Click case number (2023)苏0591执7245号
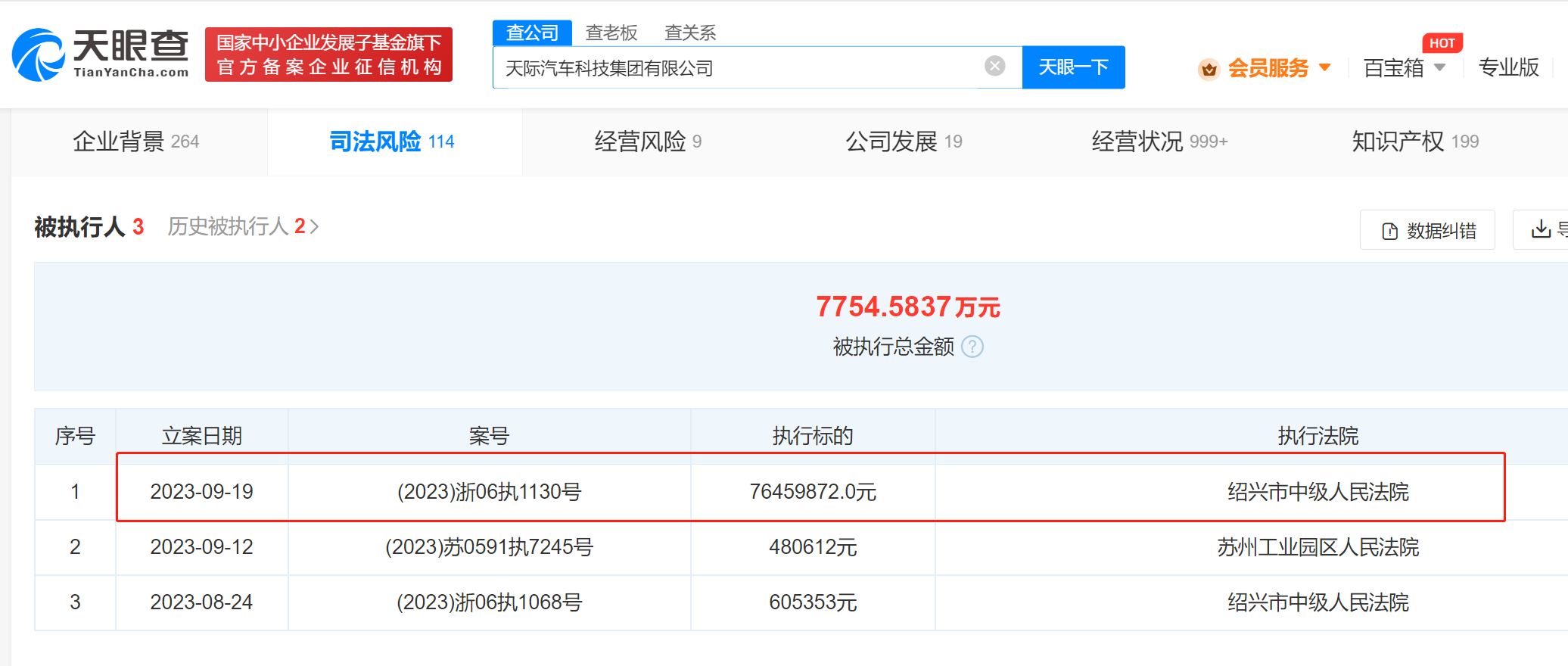Viewport: 1568px width, 666px height. [x=489, y=547]
